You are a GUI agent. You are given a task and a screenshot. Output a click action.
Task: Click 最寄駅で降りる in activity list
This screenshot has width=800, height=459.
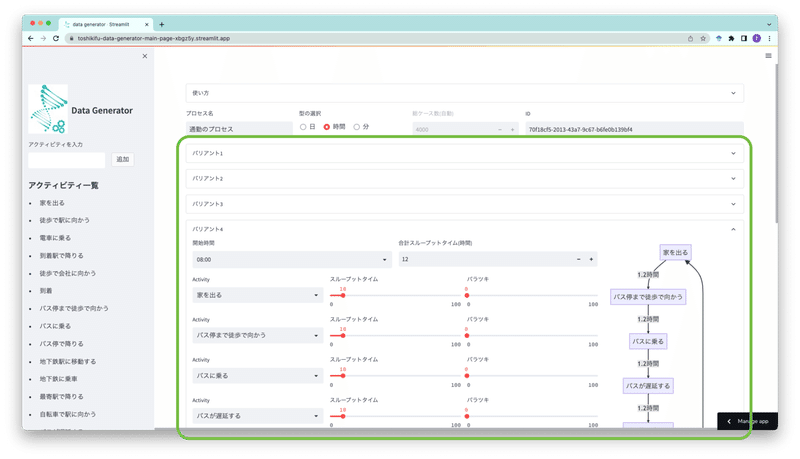pos(62,397)
